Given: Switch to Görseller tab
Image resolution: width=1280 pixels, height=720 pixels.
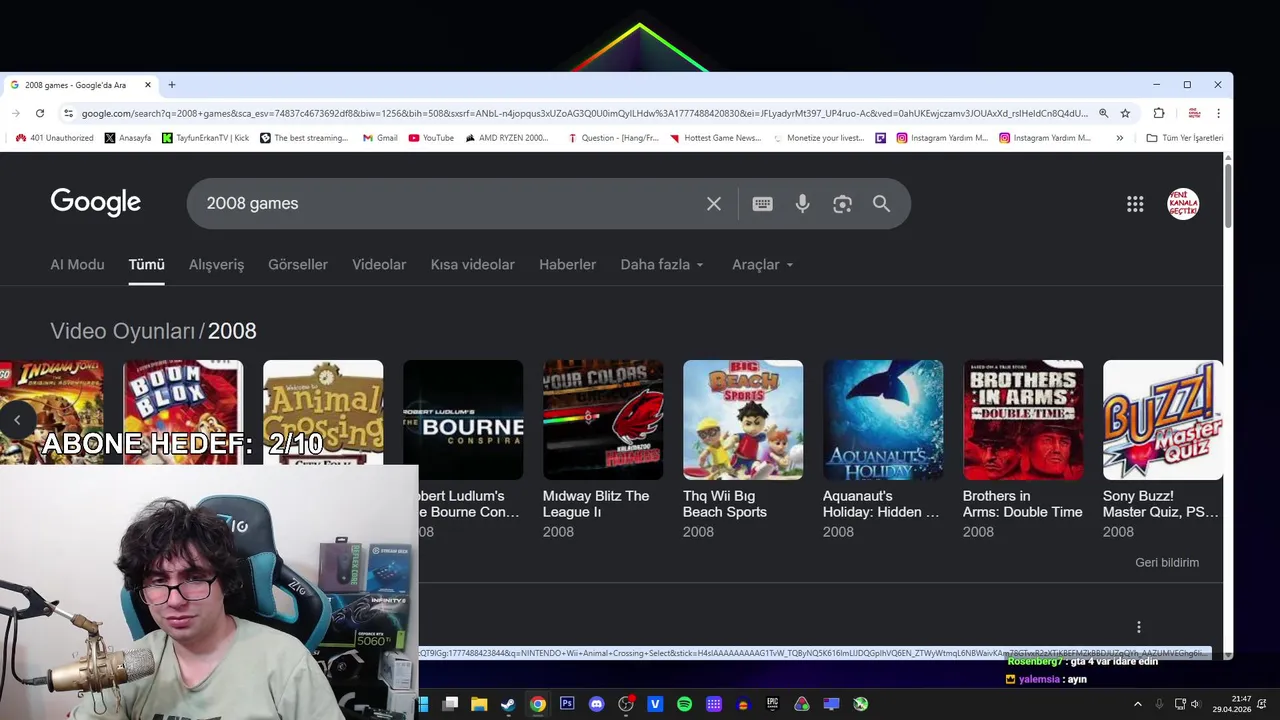Looking at the screenshot, I should coord(298,265).
